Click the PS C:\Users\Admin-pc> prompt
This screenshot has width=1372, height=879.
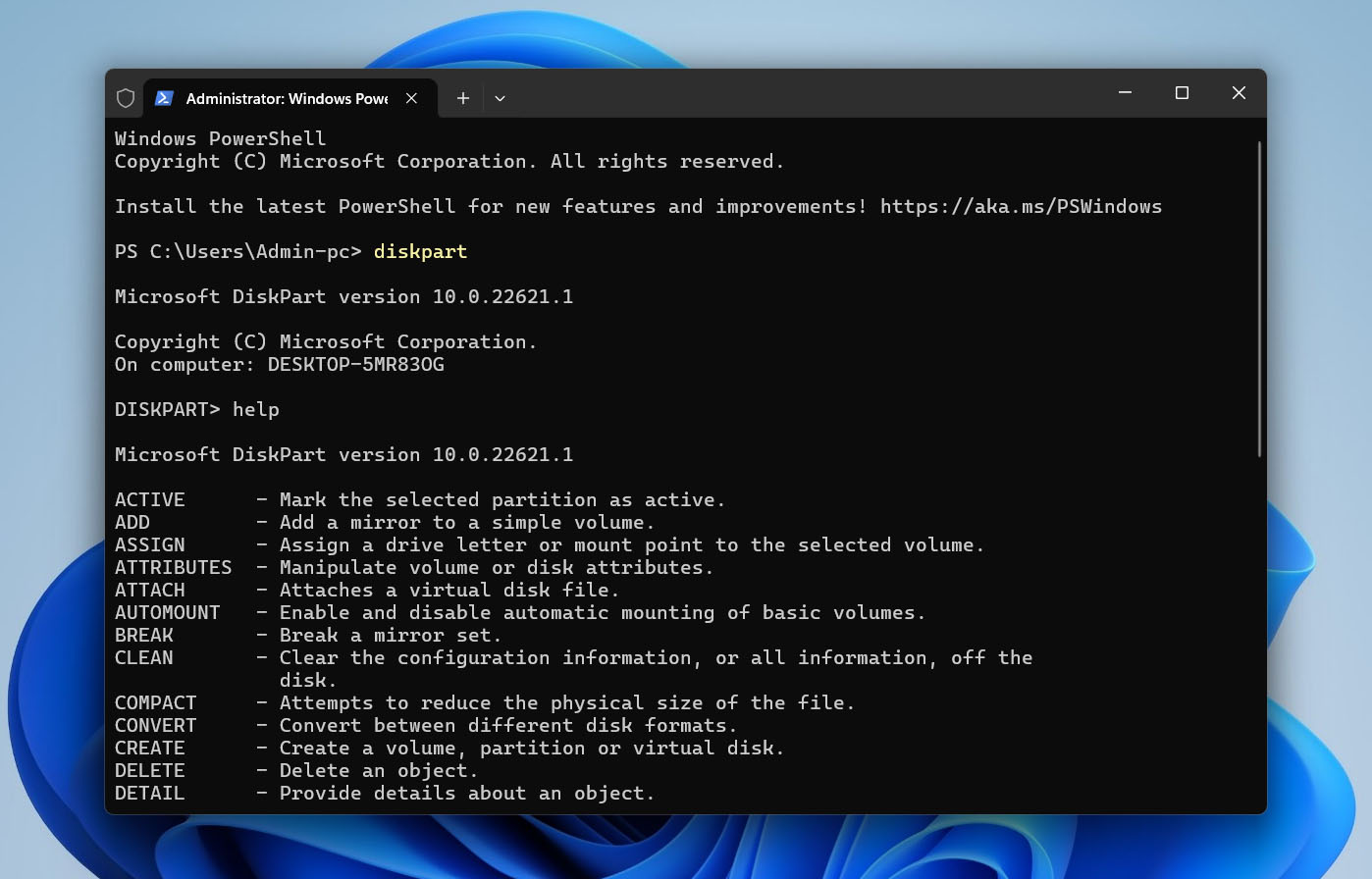click(238, 251)
